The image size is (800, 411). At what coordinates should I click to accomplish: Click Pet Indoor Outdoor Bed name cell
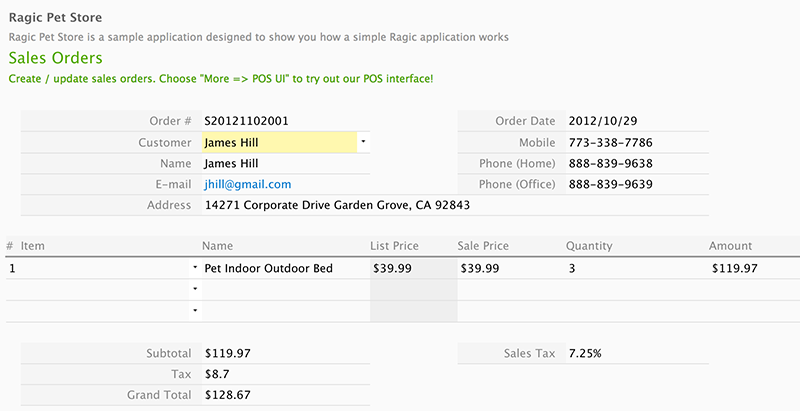[x=268, y=268]
